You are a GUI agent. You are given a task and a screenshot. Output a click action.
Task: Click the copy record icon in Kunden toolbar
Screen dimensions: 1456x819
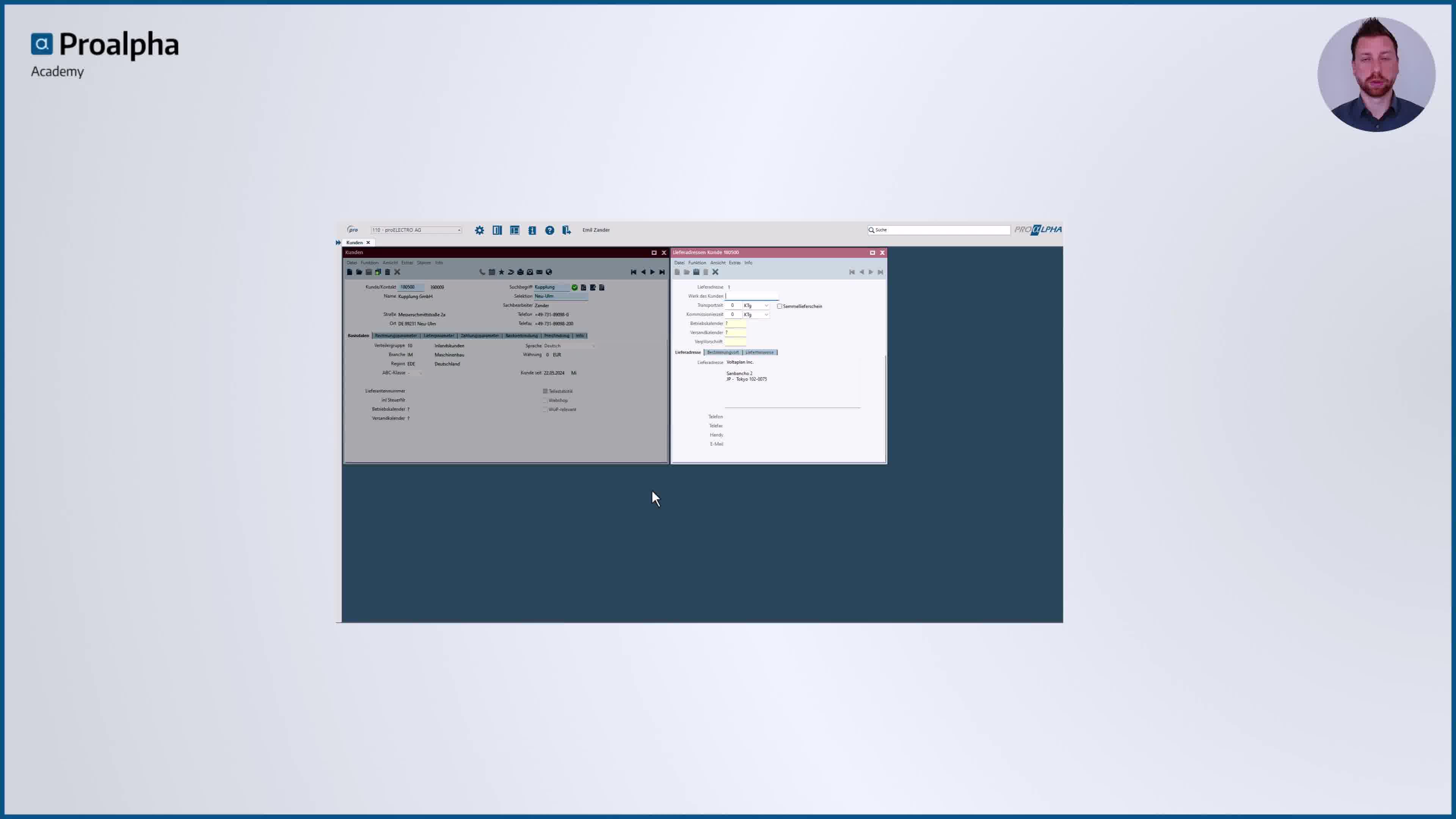click(x=378, y=272)
